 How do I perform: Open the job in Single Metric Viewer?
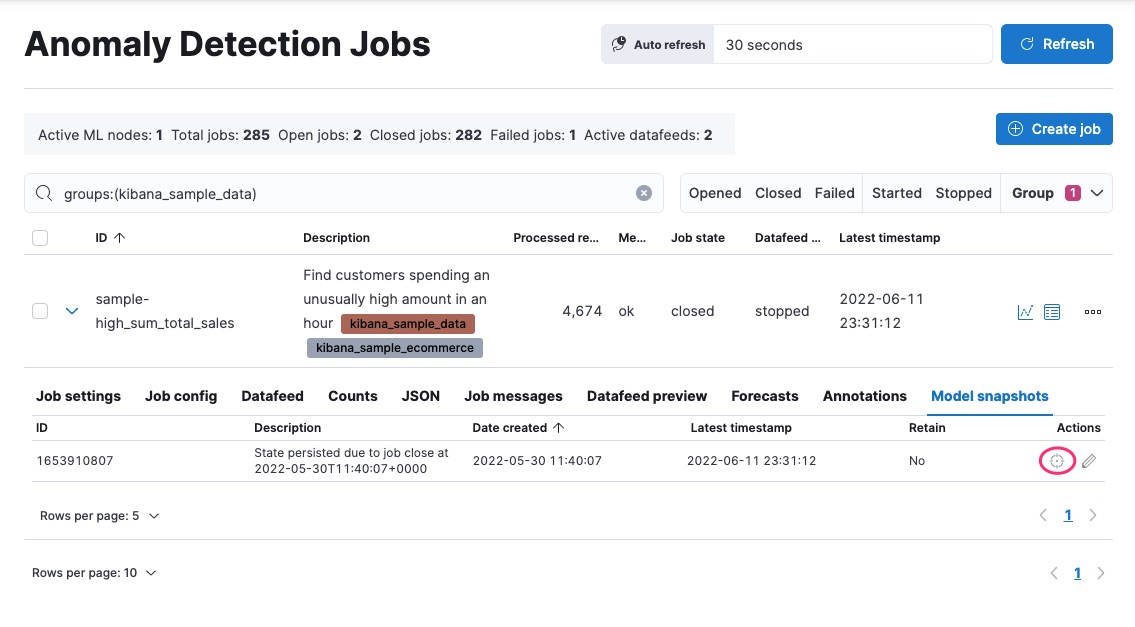[x=1024, y=311]
